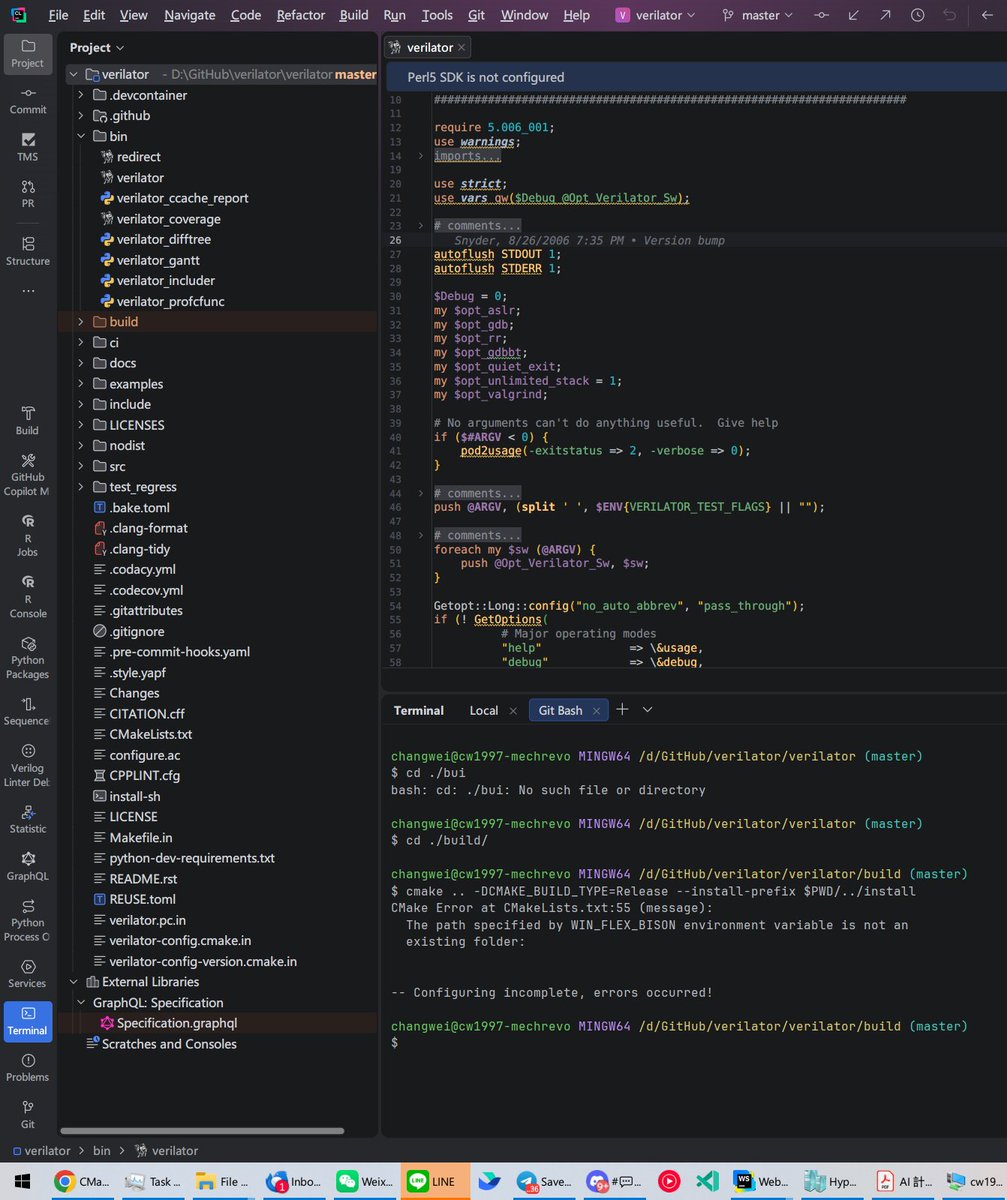Open Weixin from the taskbar
Viewport: 1007px width, 1200px height.
[364, 1181]
